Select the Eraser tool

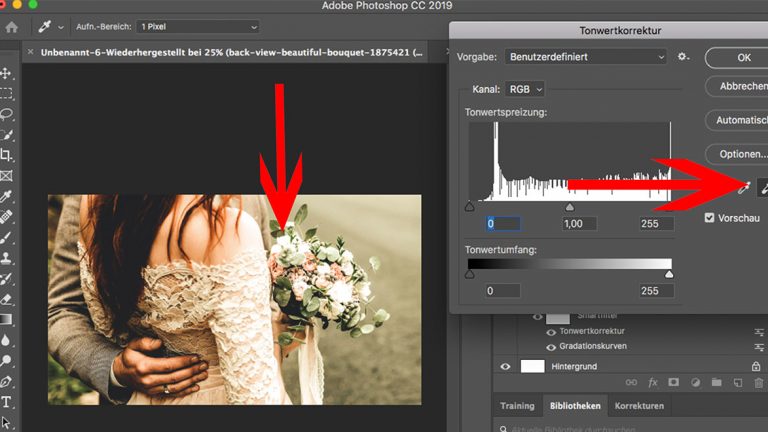pyautogui.click(x=6, y=299)
